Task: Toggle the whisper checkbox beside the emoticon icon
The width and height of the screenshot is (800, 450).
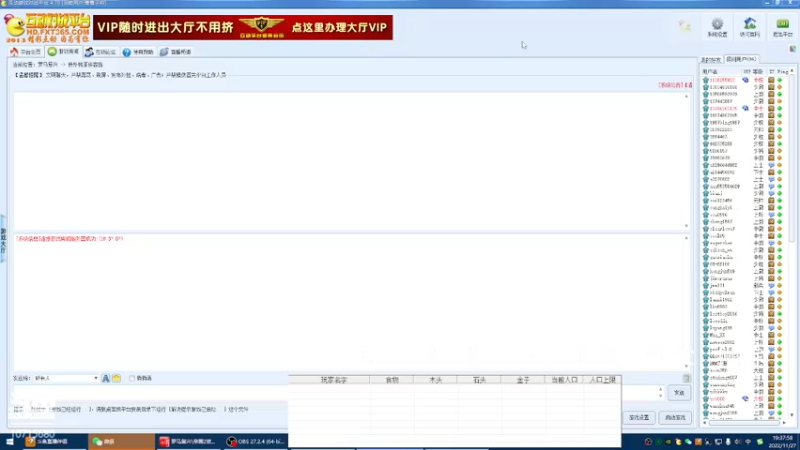Action: tap(132, 379)
